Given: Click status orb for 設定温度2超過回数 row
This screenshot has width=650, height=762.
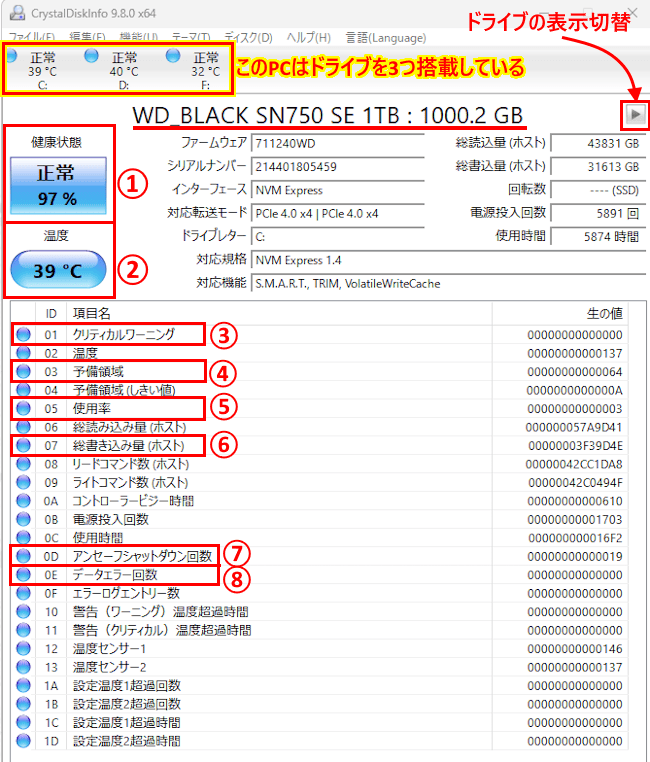Looking at the screenshot, I should tap(23, 704).
